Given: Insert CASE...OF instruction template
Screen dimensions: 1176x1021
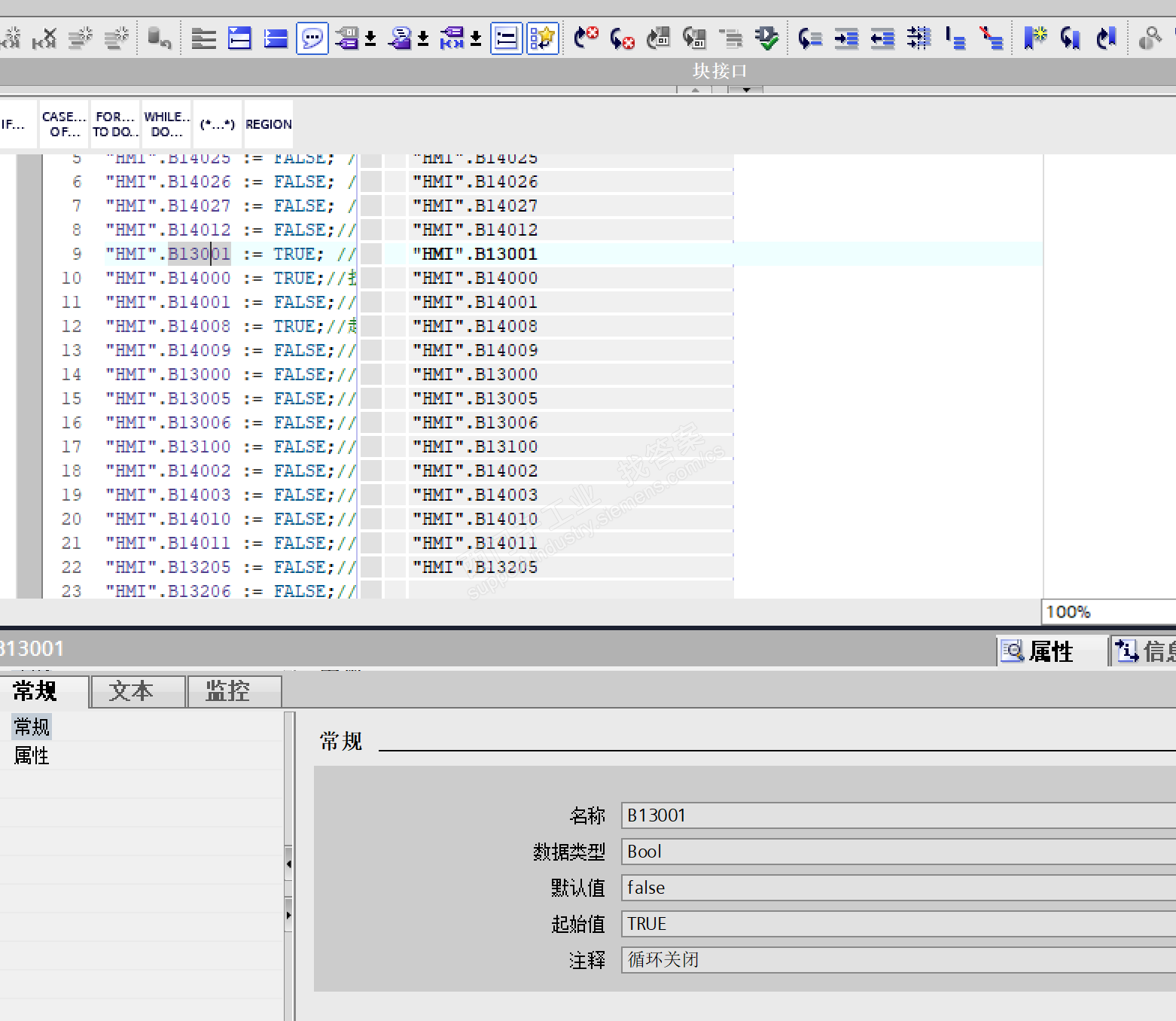Looking at the screenshot, I should 64,124.
